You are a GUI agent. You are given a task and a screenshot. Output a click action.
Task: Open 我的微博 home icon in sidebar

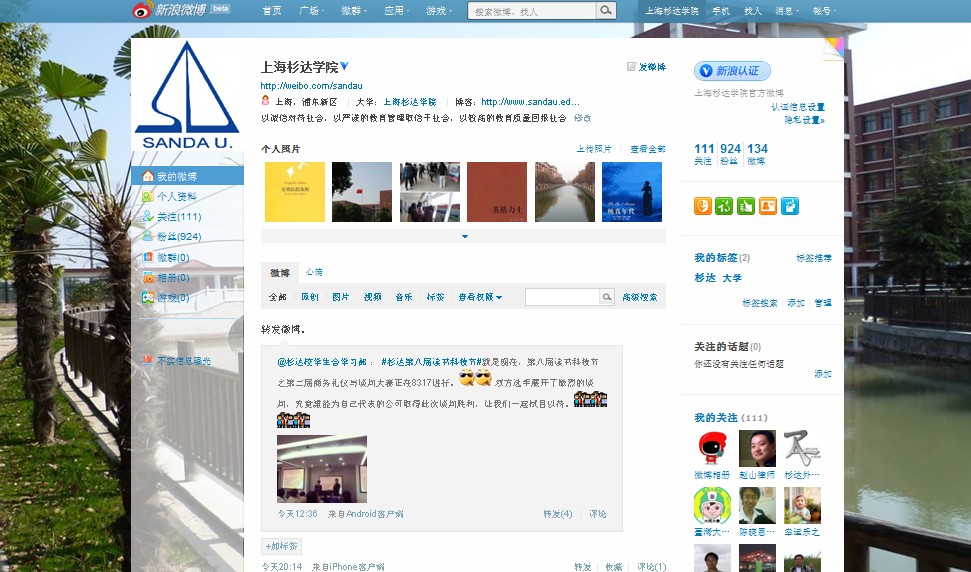148,177
